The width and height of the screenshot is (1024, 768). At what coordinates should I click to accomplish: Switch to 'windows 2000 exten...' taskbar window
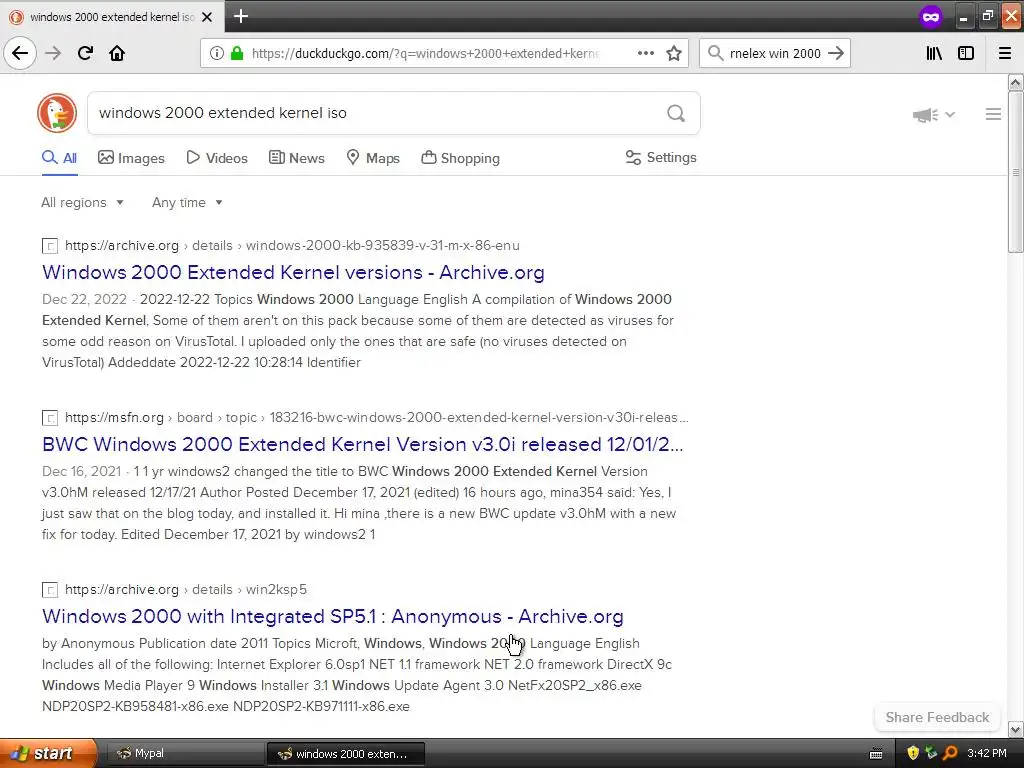click(346, 754)
